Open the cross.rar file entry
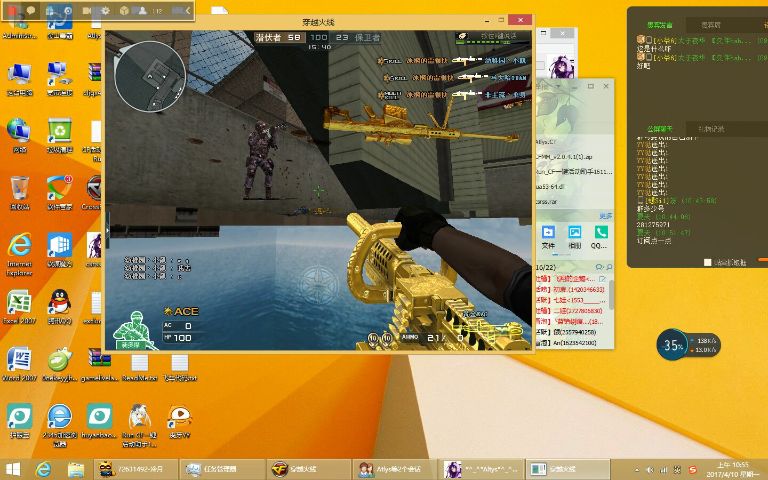This screenshot has width=768, height=480. click(547, 201)
